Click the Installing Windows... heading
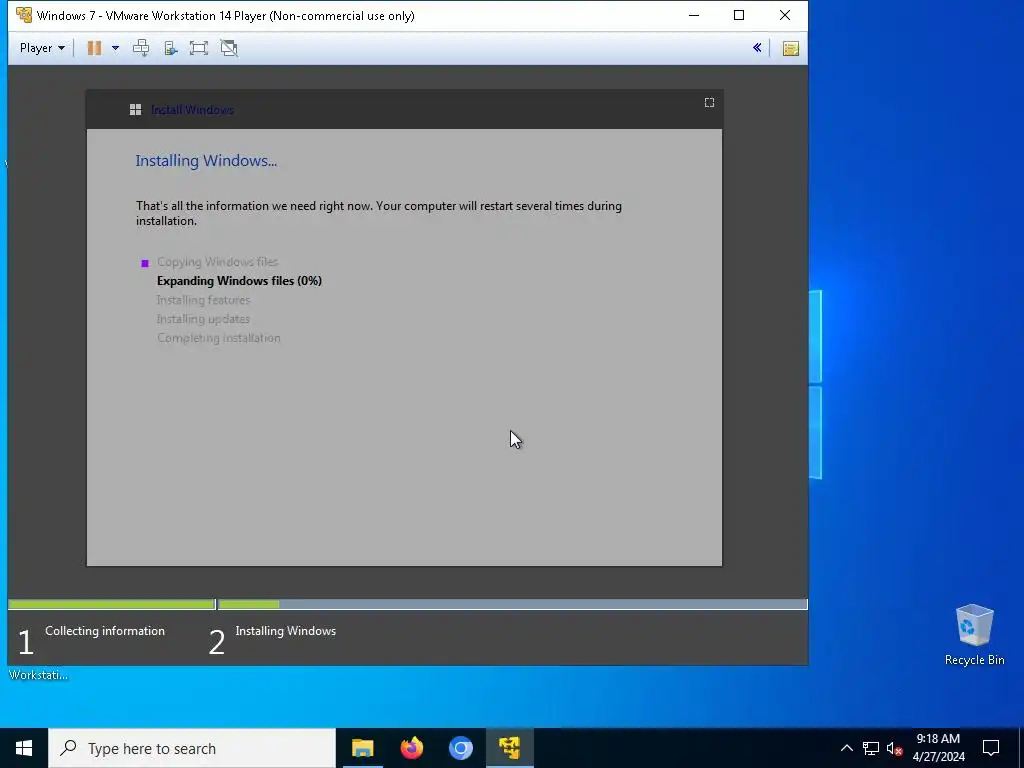Viewport: 1024px width, 768px height. pos(206,161)
